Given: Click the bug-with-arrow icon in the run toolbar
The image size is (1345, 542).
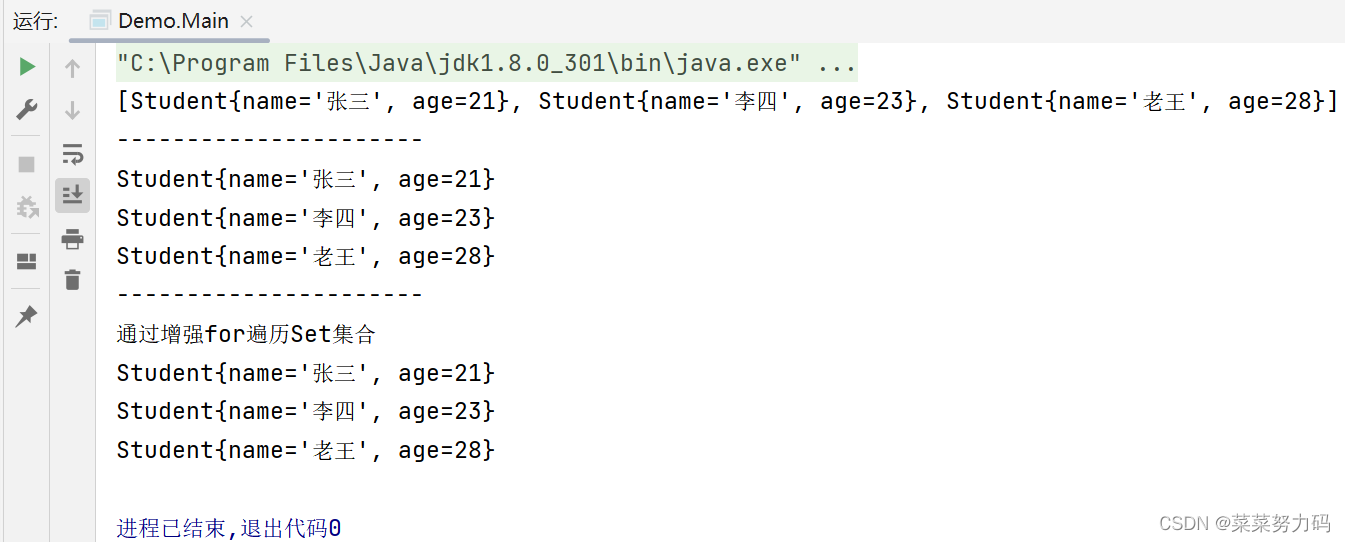Looking at the screenshot, I should 27,207.
